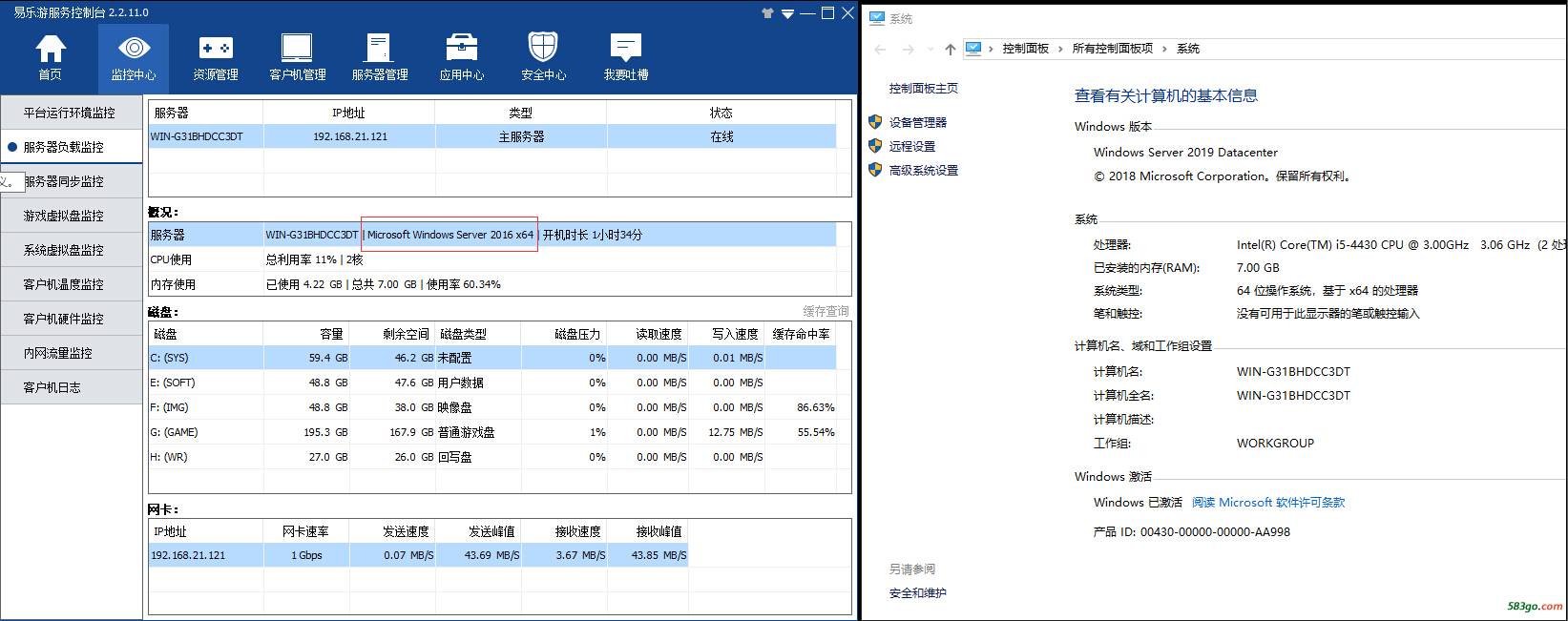The image size is (1568, 621).
Task: Expand chevron before 控制面板 breadcrumb
Action: (992, 49)
